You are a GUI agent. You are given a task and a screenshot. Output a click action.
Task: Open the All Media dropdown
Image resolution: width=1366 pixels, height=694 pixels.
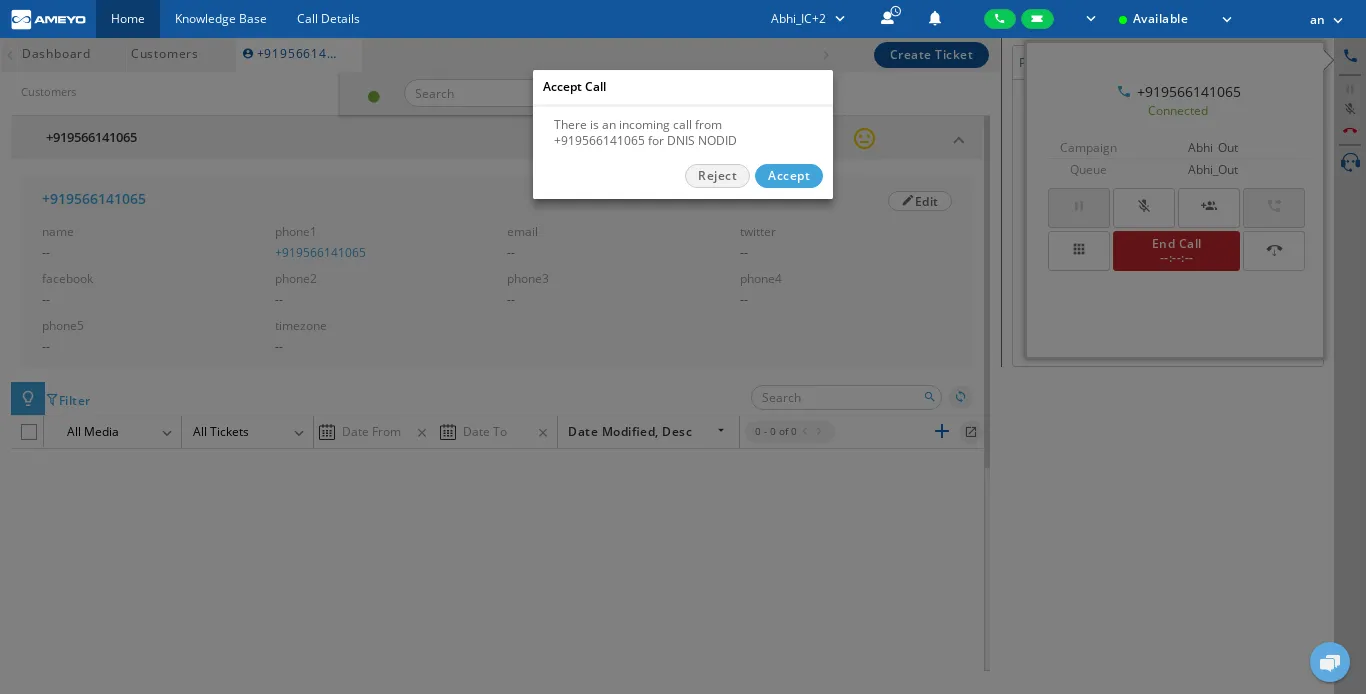[x=118, y=432]
